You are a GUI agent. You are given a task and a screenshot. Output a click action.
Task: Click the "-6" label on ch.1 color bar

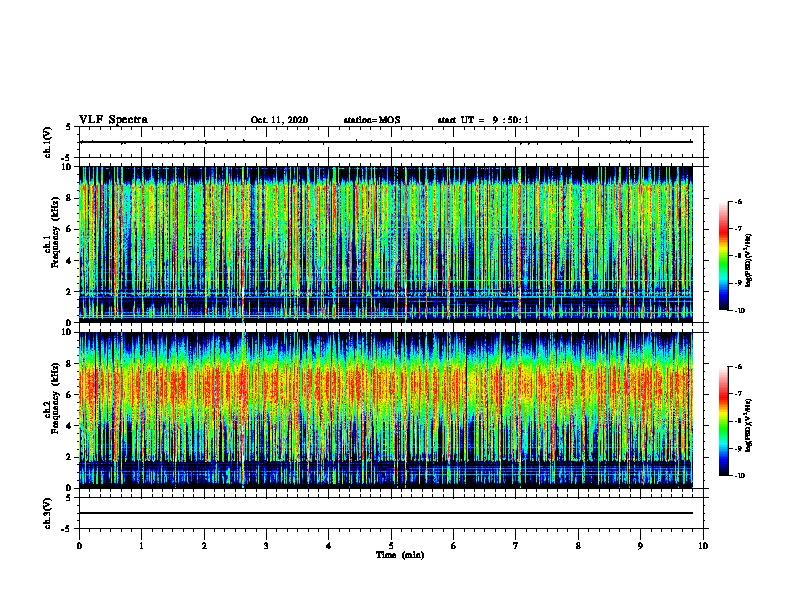point(738,202)
